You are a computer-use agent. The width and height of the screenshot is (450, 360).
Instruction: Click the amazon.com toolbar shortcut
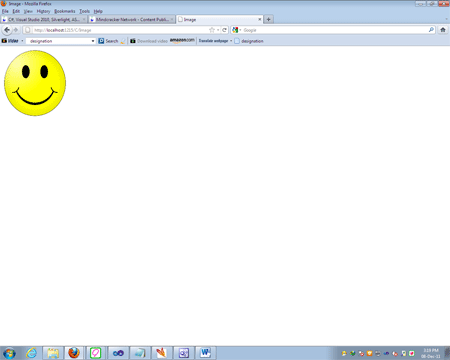[182, 40]
